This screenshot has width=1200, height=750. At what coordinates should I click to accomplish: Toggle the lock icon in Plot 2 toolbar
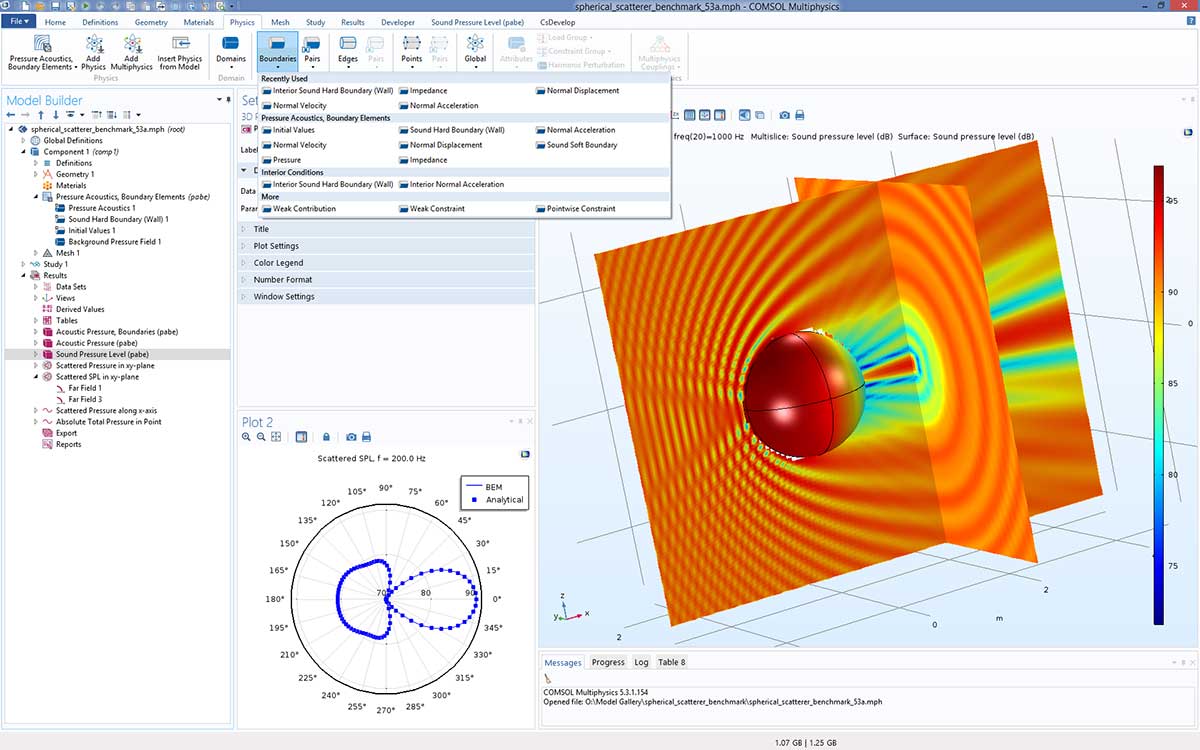coord(326,437)
